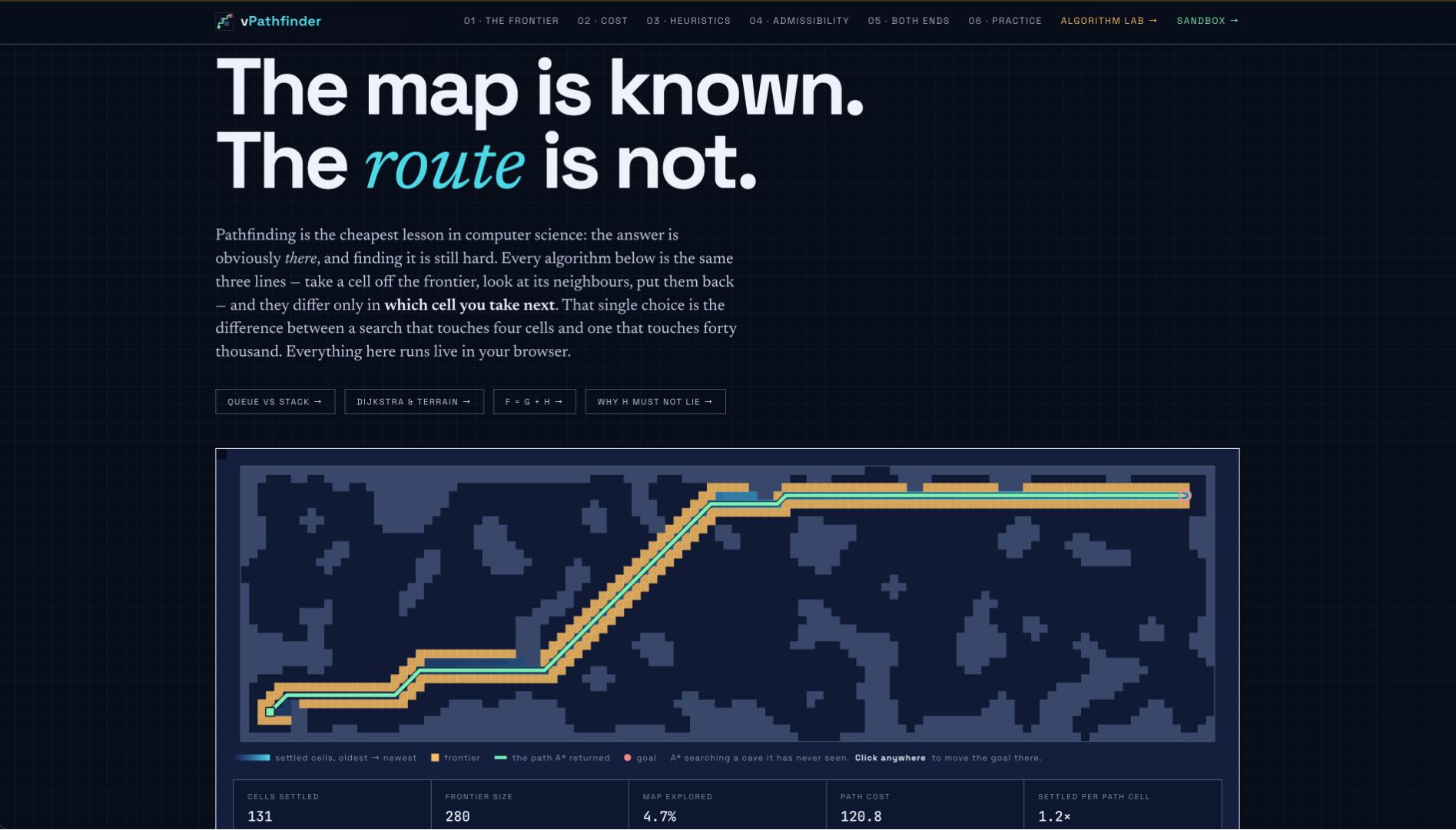Image resolution: width=1456 pixels, height=830 pixels.
Task: Click the plus-shaped obstacle near the map's left
Action: tap(311, 520)
